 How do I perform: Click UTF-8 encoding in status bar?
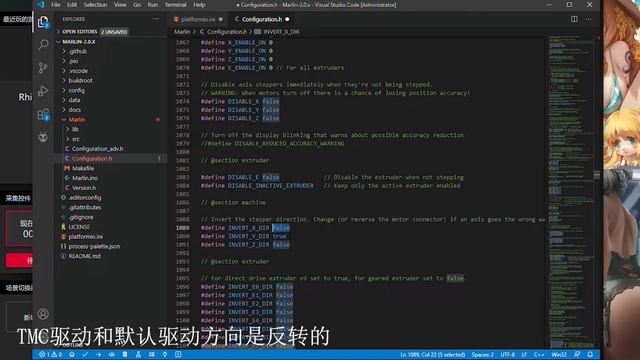point(507,355)
